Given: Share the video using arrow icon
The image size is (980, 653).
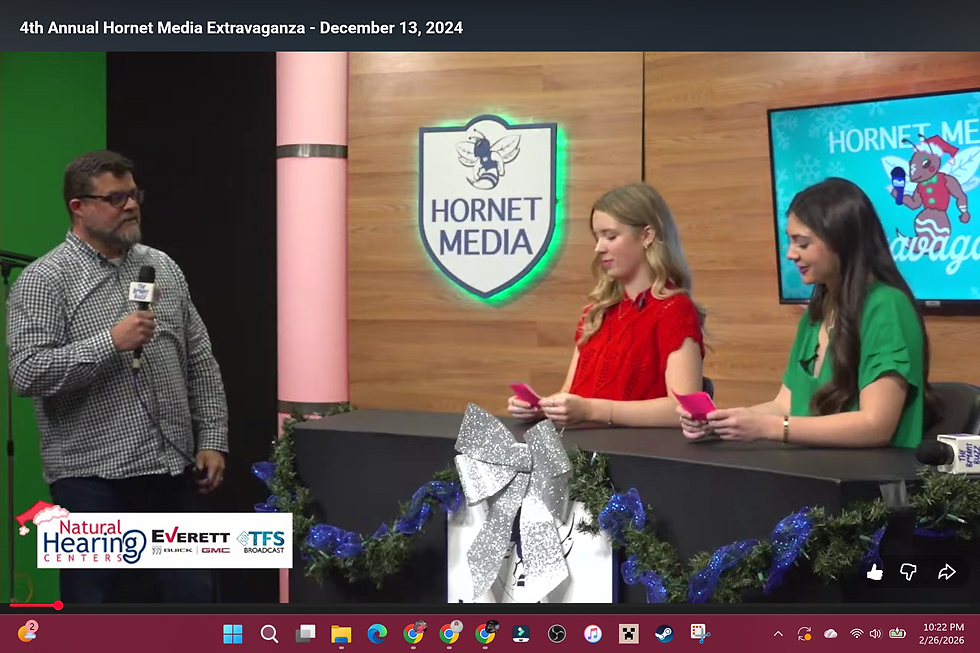Looking at the screenshot, I should (947, 572).
